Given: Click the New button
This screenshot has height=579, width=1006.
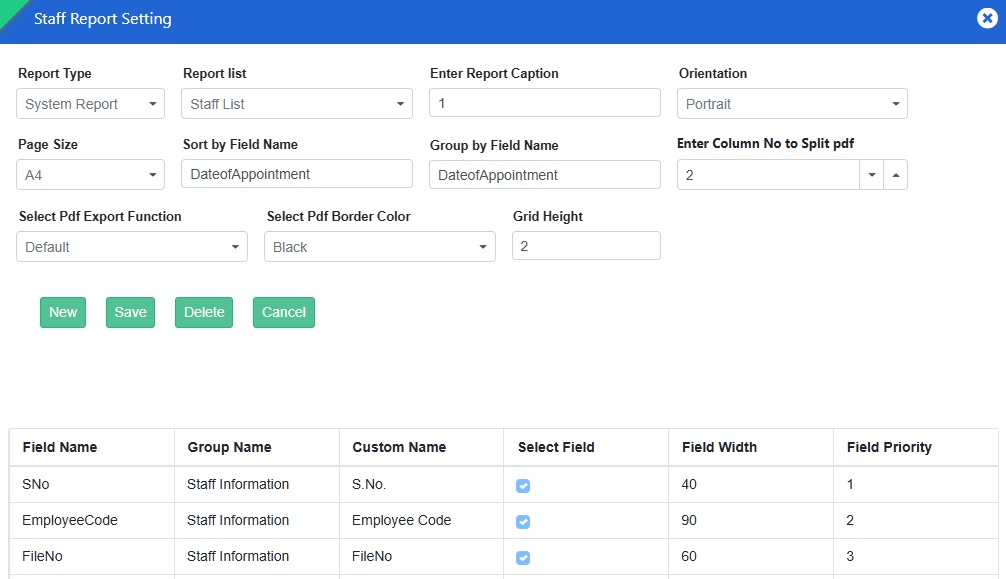Looking at the screenshot, I should click(x=63, y=312).
